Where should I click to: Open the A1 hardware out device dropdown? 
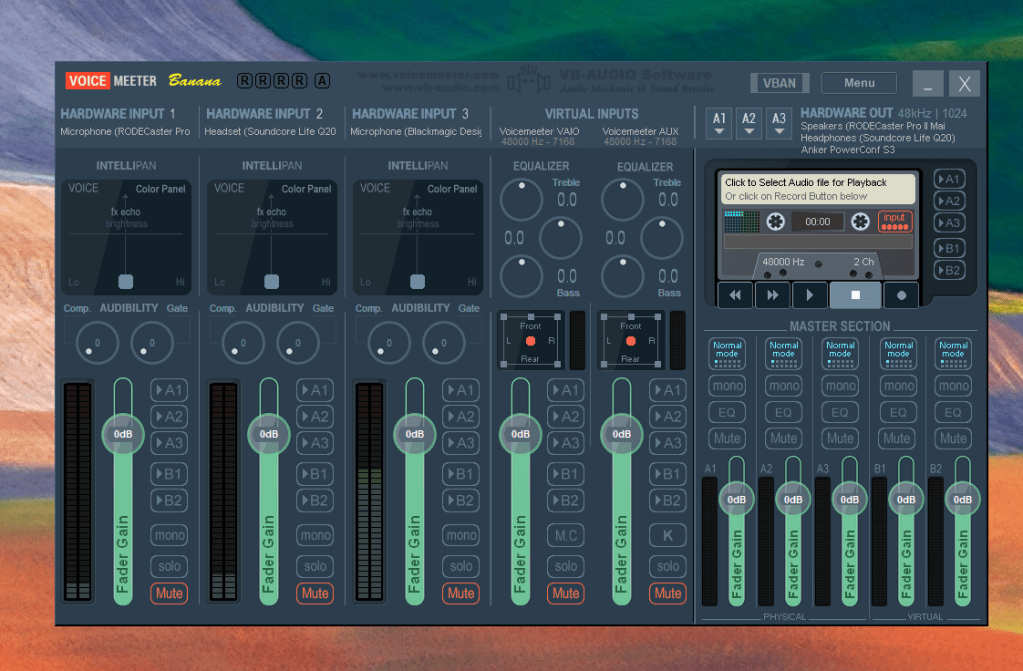(719, 123)
